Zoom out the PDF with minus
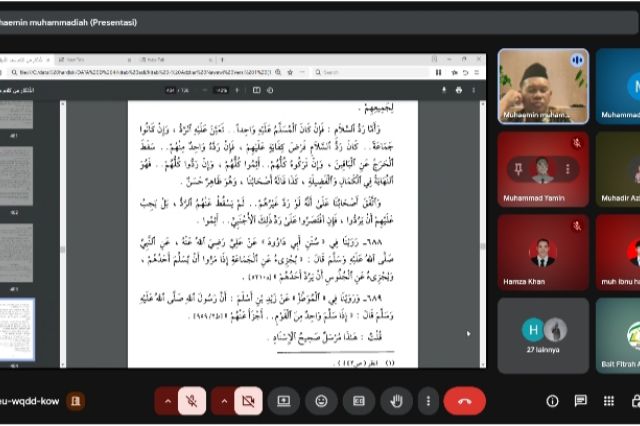The width and height of the screenshot is (640, 426). 204,90
